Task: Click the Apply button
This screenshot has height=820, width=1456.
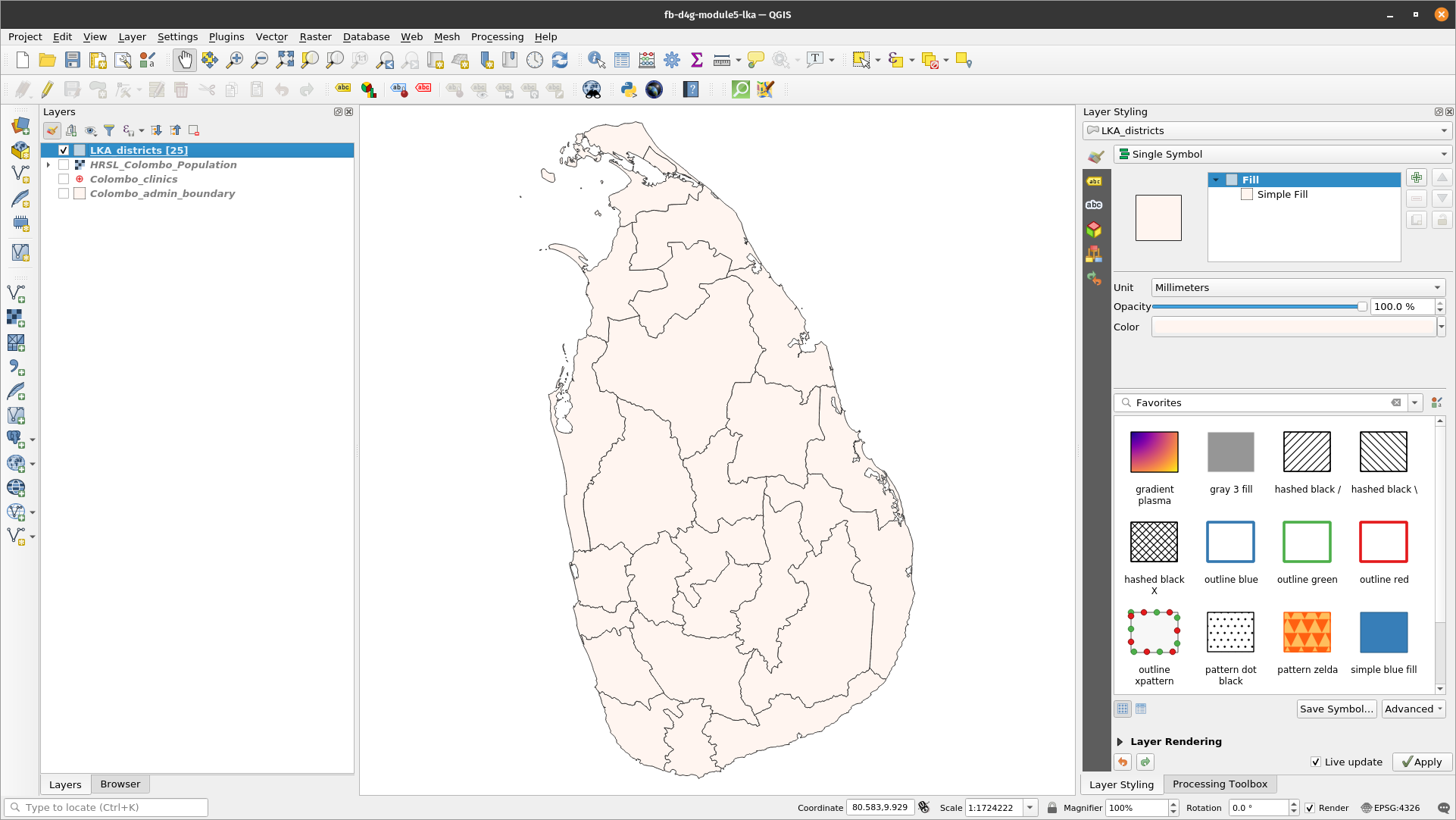Action: (1422, 762)
